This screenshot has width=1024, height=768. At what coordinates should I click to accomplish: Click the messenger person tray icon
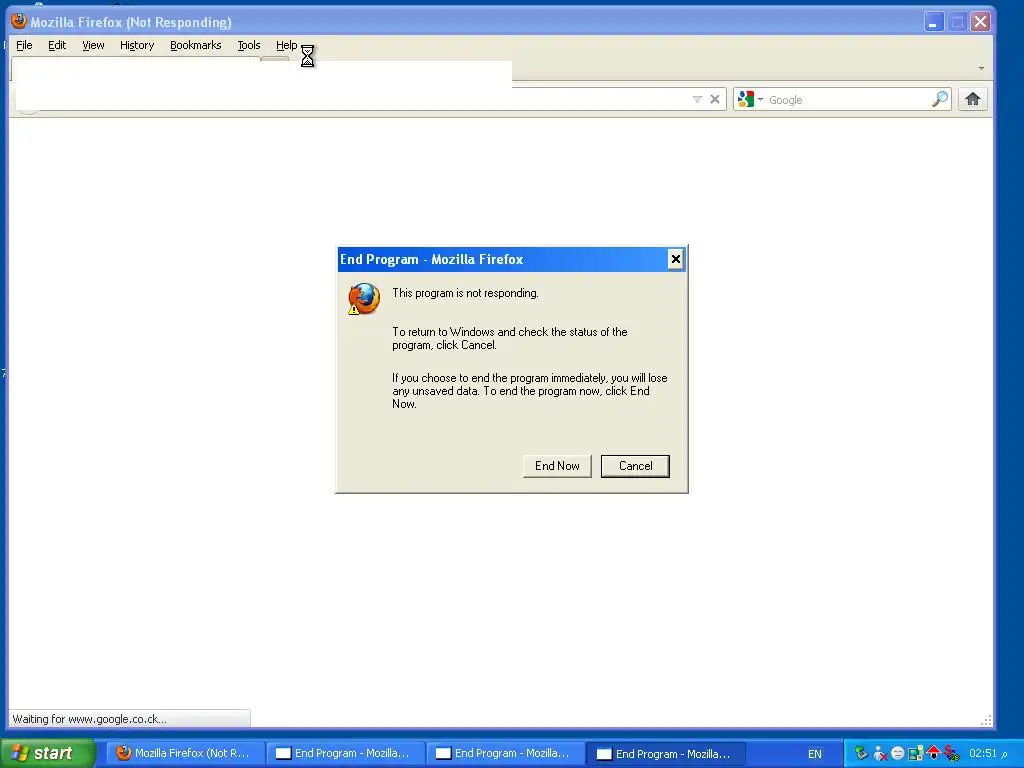(880, 753)
